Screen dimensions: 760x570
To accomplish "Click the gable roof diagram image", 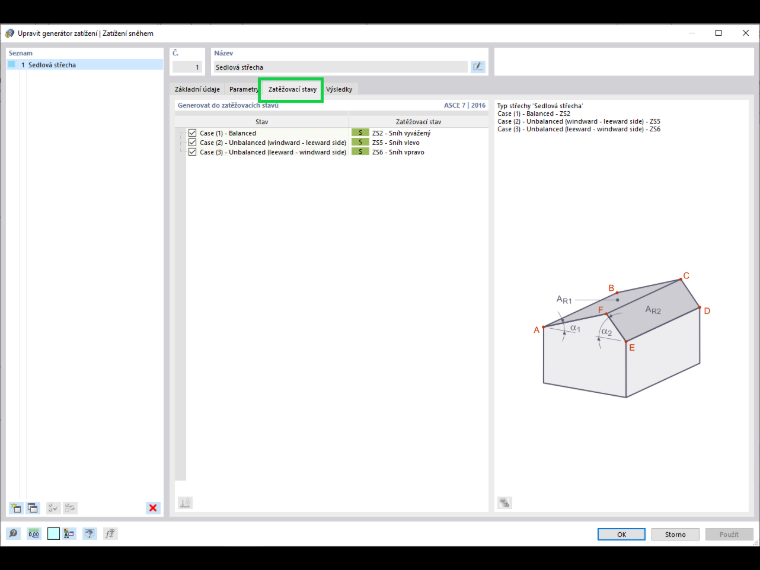I will (622, 336).
